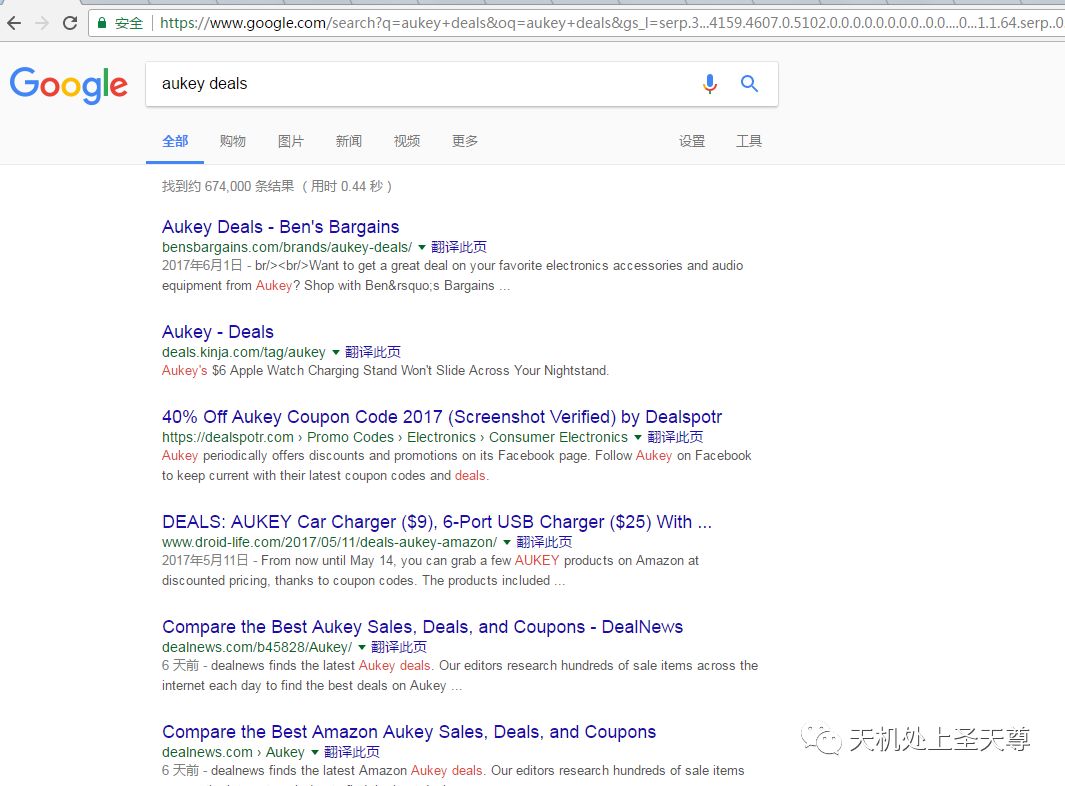Switch to the 图片 tab
The image size is (1065, 786).
click(x=291, y=141)
